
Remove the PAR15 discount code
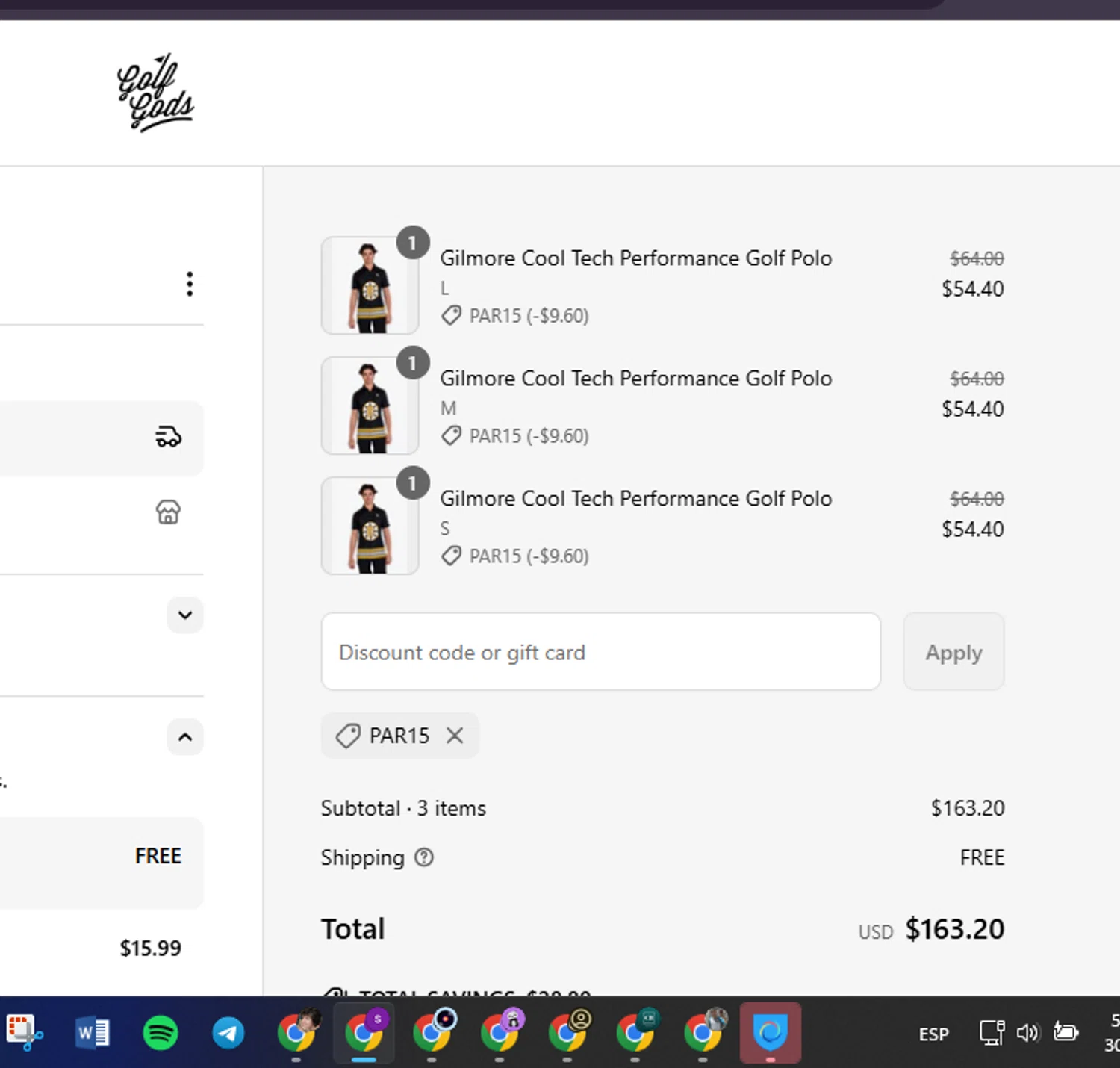(x=455, y=736)
